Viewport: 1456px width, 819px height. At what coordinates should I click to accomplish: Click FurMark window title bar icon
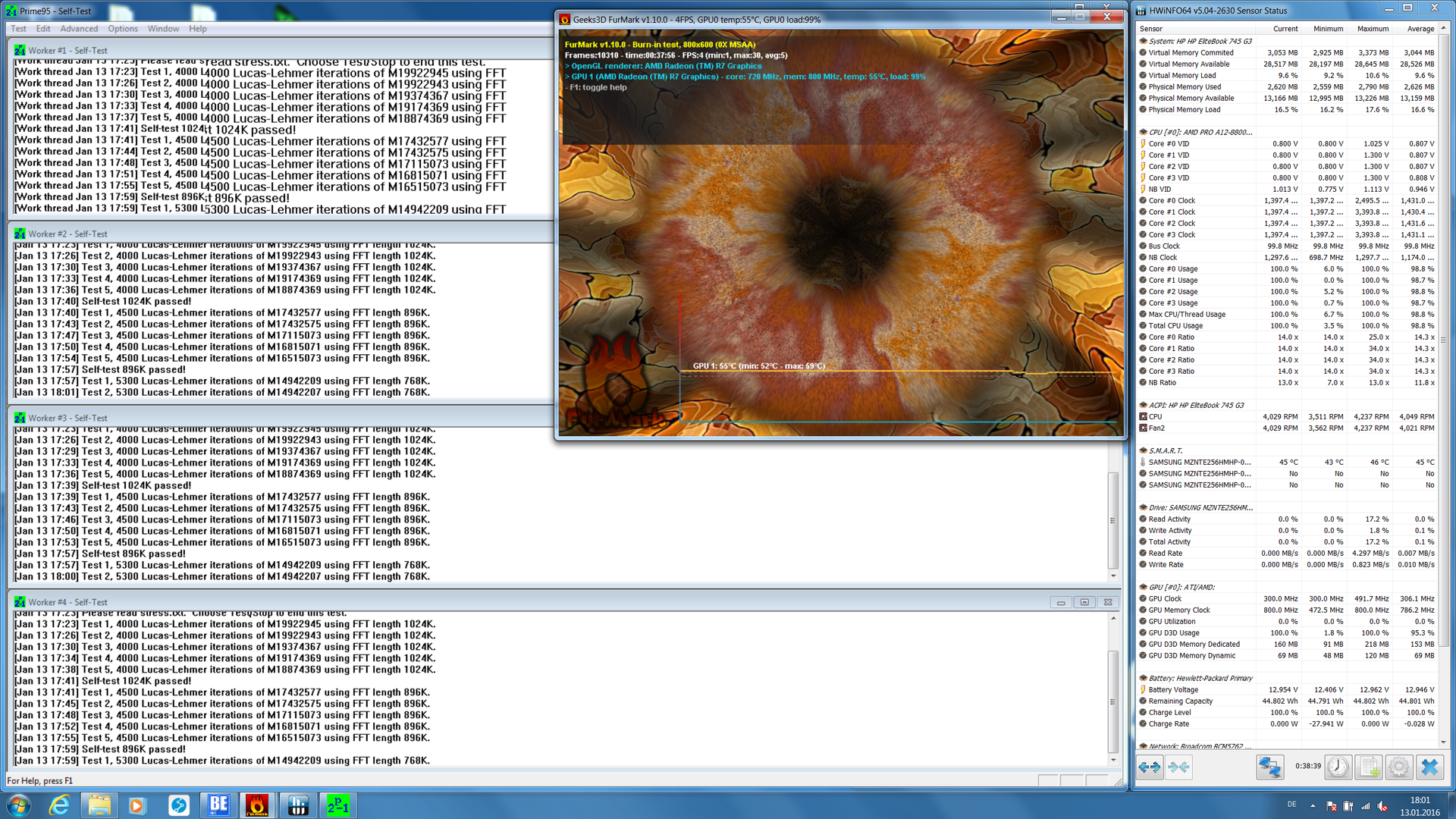point(565,19)
